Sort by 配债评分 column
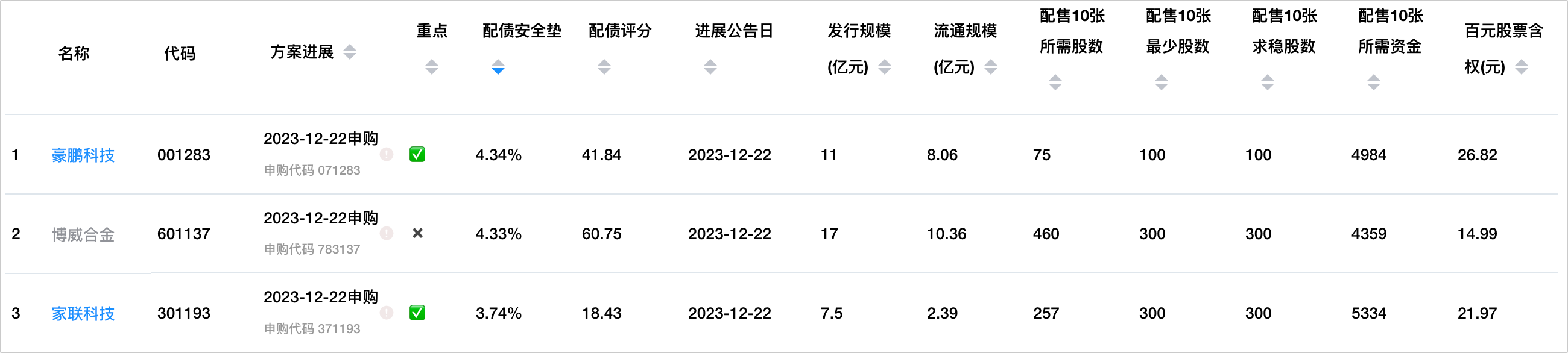 tap(604, 67)
